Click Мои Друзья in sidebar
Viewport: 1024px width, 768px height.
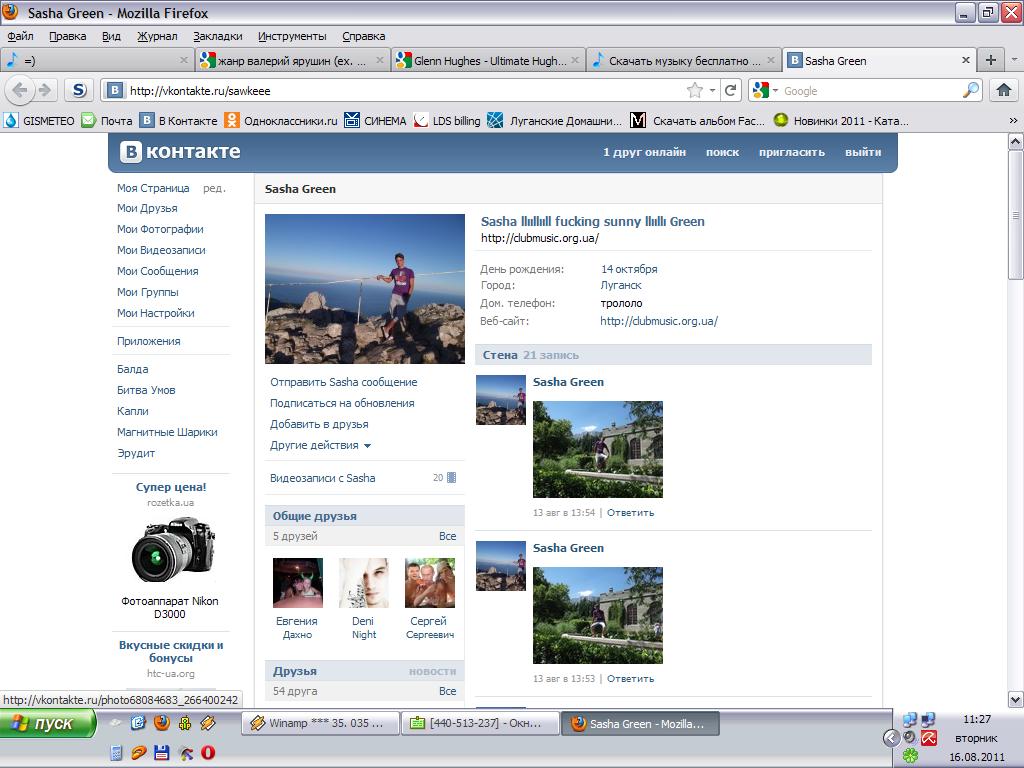click(x=147, y=208)
